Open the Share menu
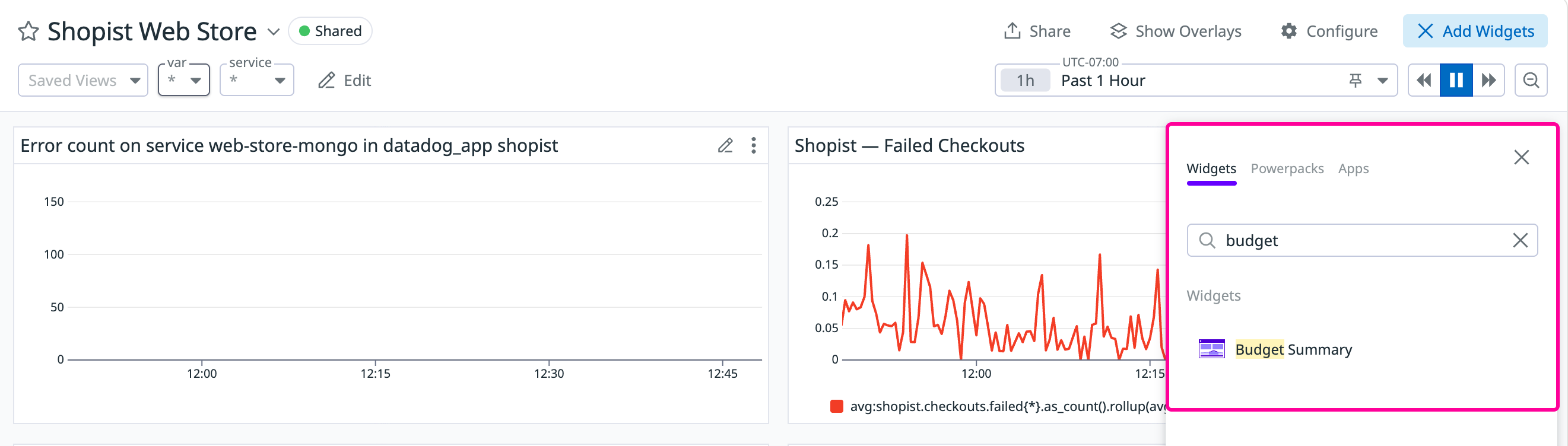1568x446 pixels. click(1037, 31)
